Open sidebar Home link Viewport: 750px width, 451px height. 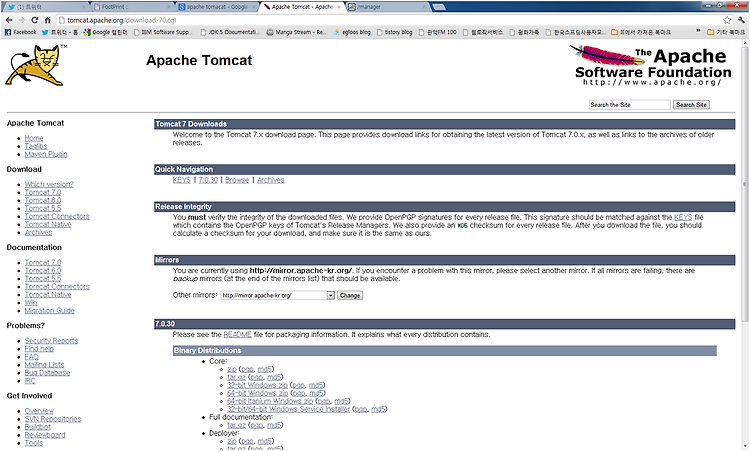(34, 138)
